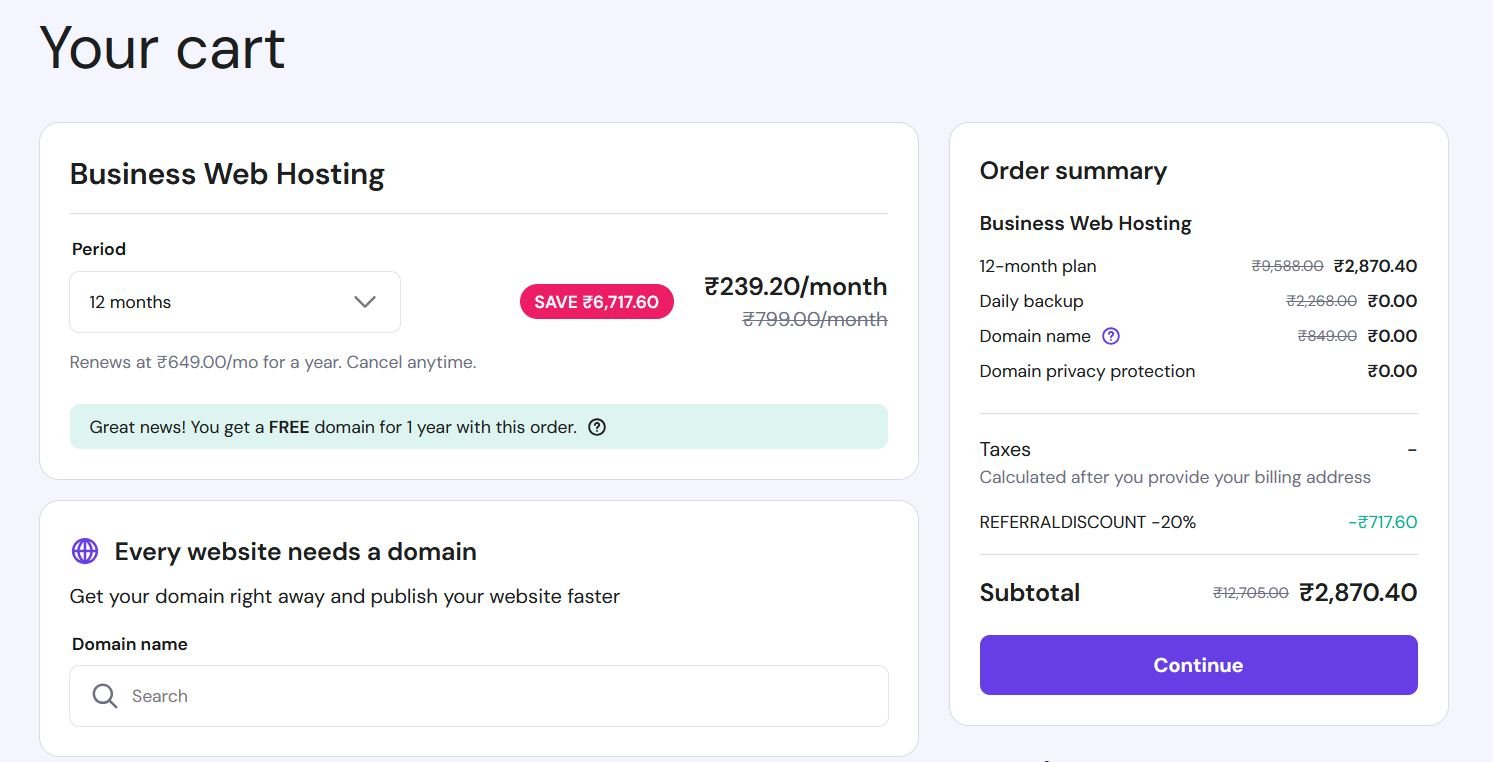This screenshot has width=1493, height=762.
Task: Click the 'Your cart' page title
Action: (162, 47)
